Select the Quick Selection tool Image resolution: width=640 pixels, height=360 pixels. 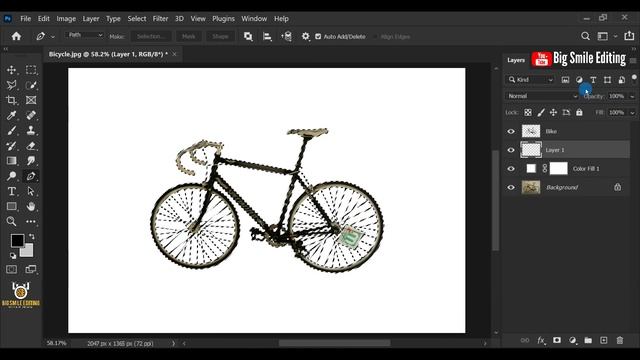click(x=31, y=85)
